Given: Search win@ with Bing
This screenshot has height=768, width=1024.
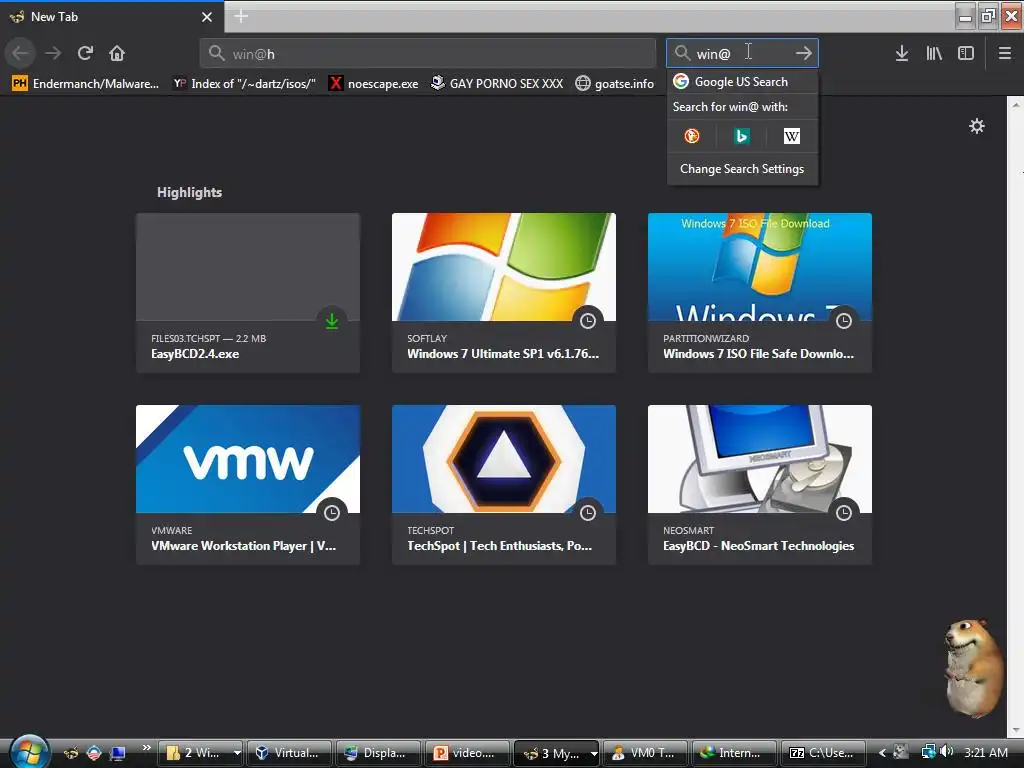Looking at the screenshot, I should click(741, 136).
